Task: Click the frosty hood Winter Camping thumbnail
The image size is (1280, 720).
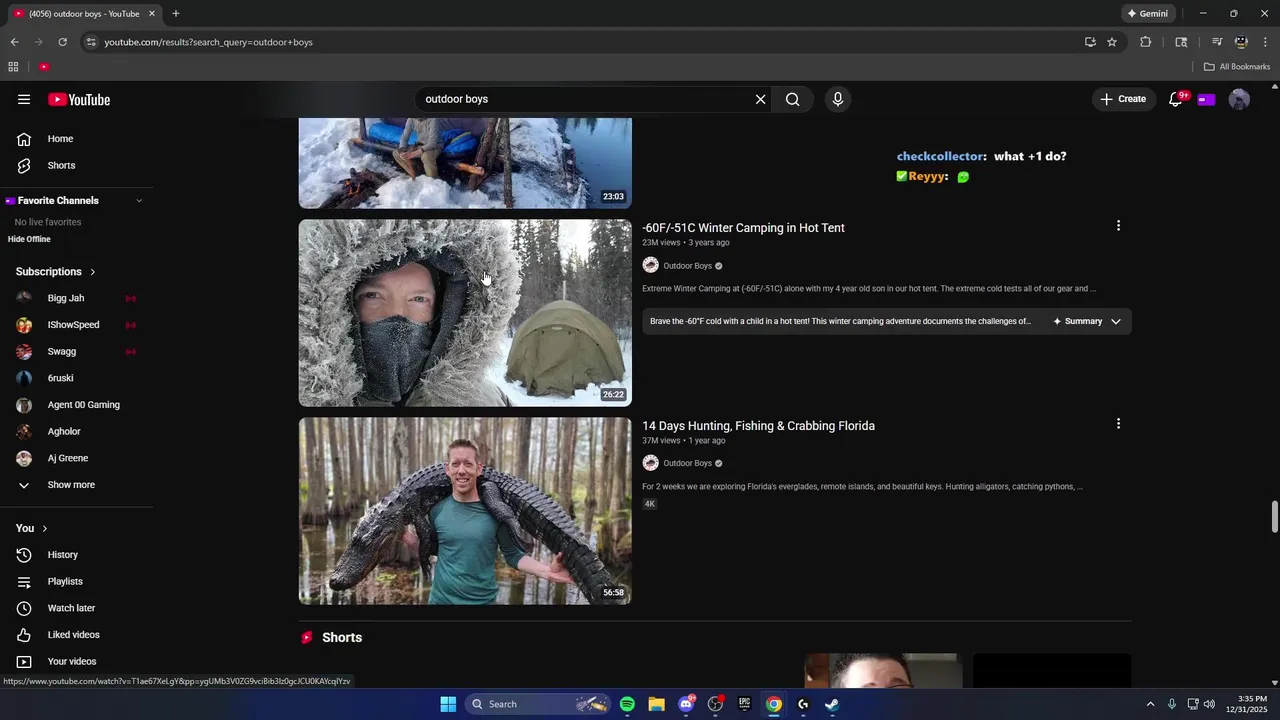Action: tap(465, 313)
